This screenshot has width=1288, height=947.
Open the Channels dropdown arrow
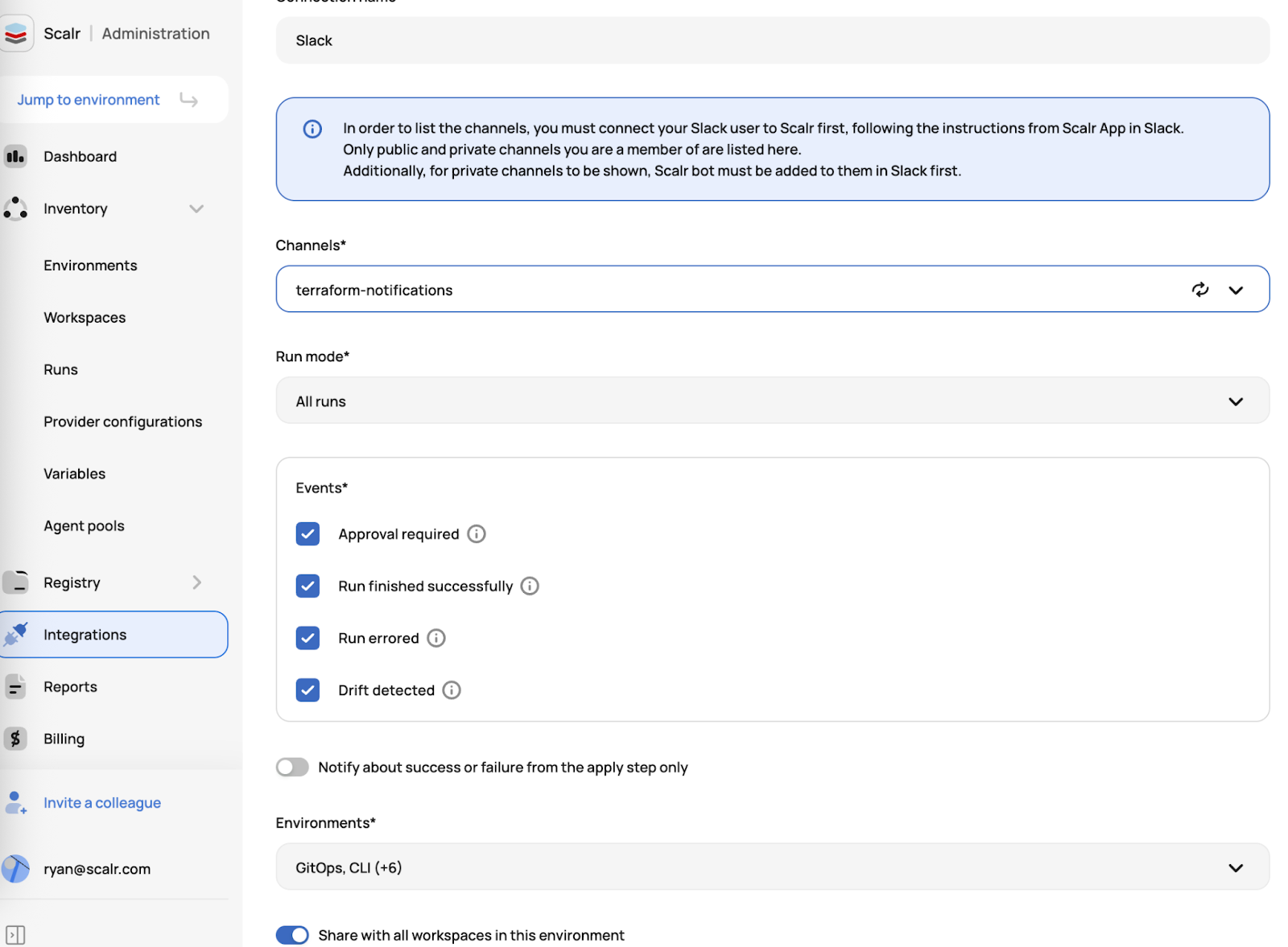[x=1236, y=290]
